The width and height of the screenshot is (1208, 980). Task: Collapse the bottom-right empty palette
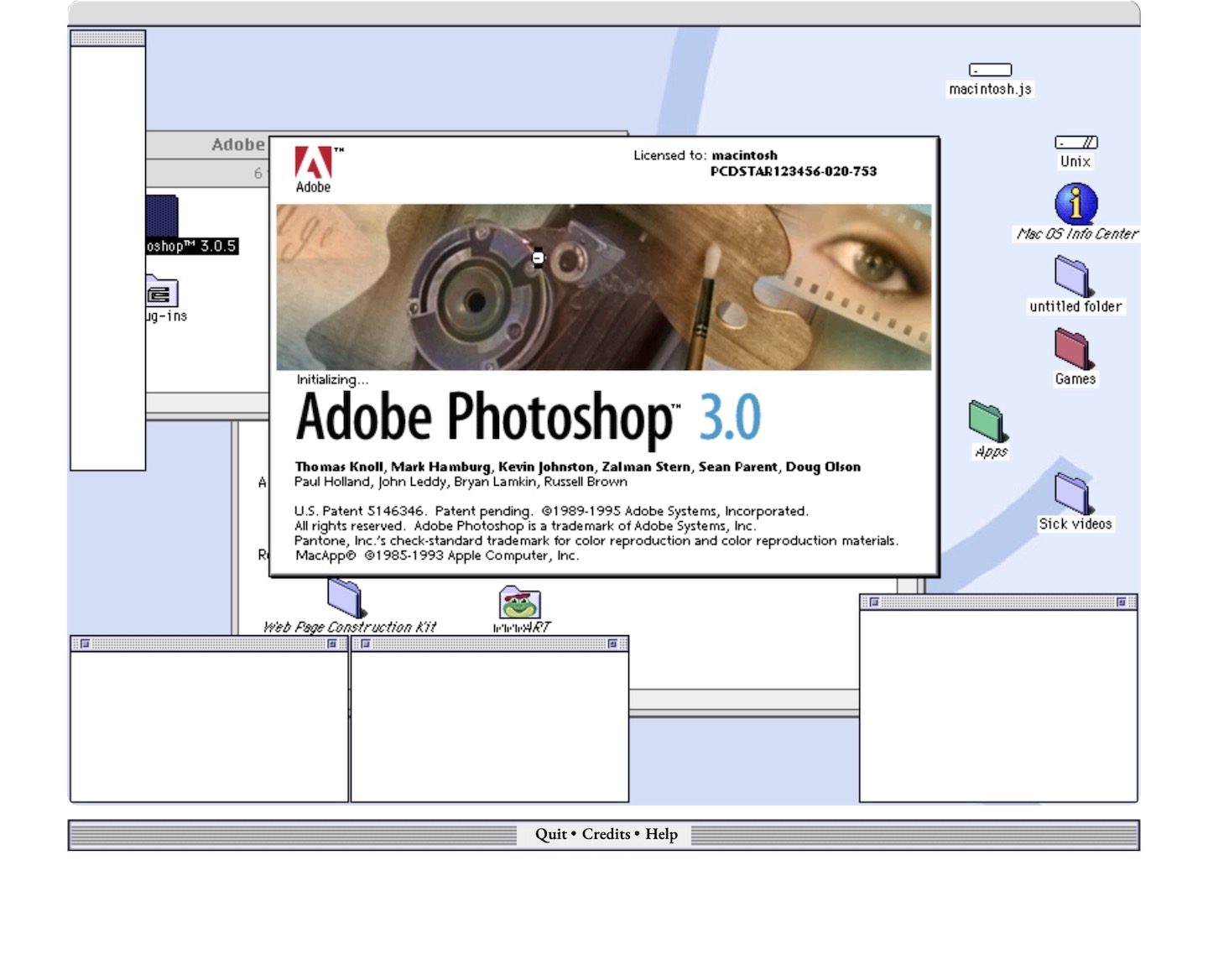[1121, 602]
